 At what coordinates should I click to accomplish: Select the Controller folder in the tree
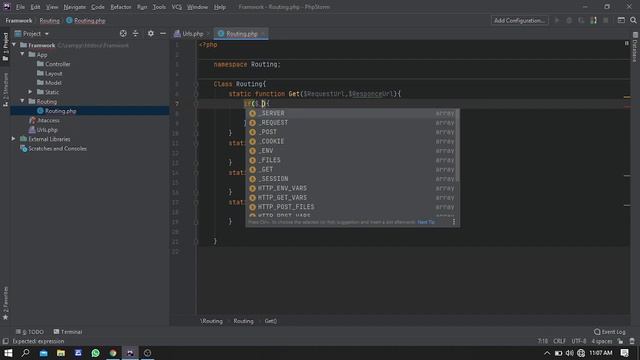(53, 64)
